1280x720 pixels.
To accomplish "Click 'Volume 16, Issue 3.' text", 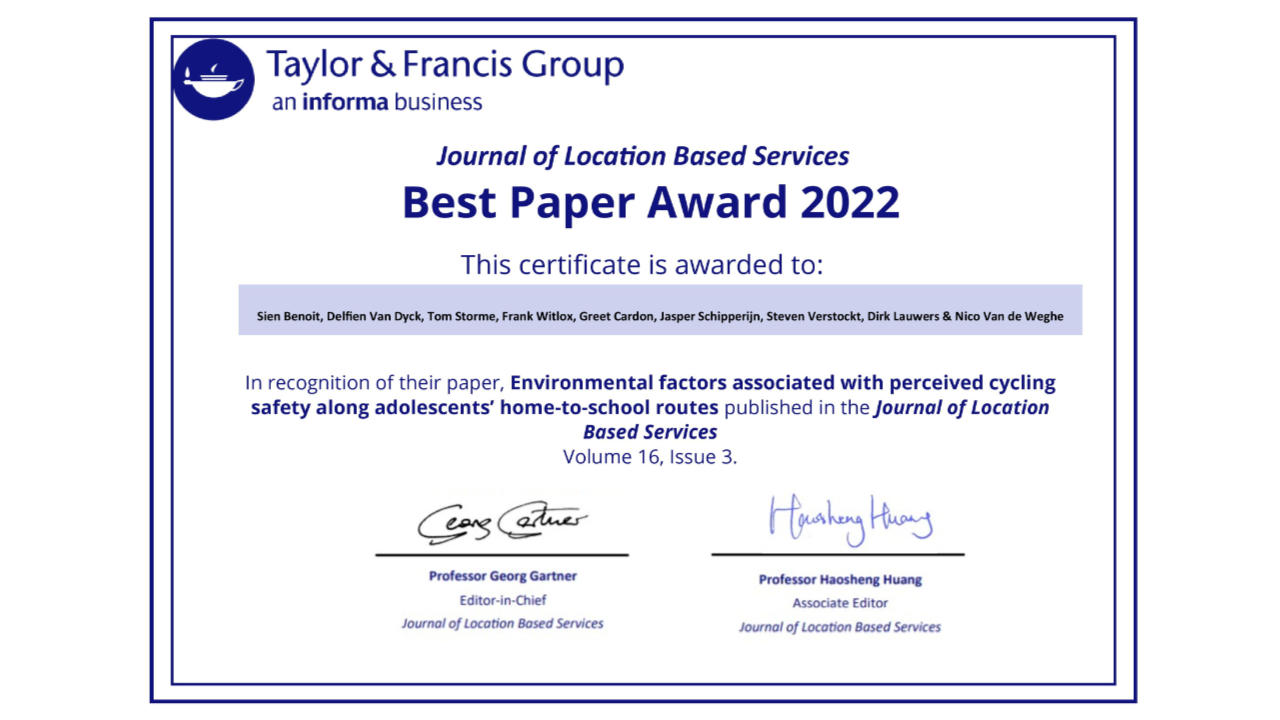I will pos(650,457).
